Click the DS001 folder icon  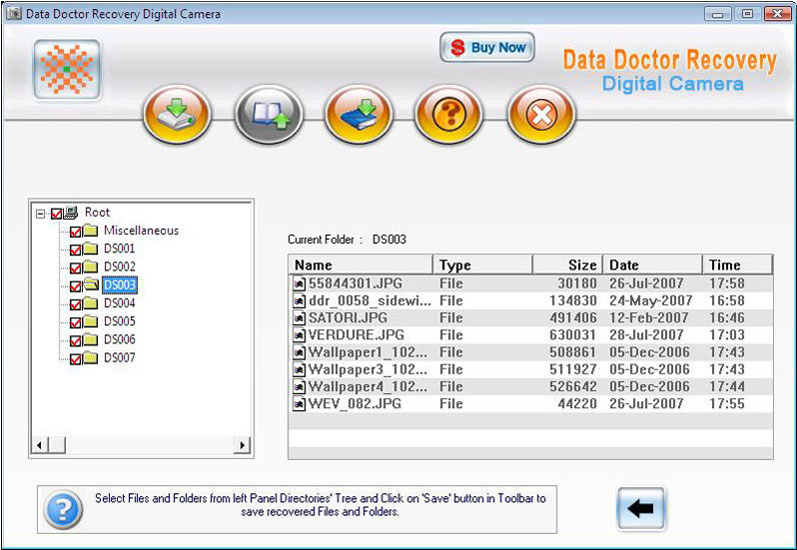click(x=90, y=249)
